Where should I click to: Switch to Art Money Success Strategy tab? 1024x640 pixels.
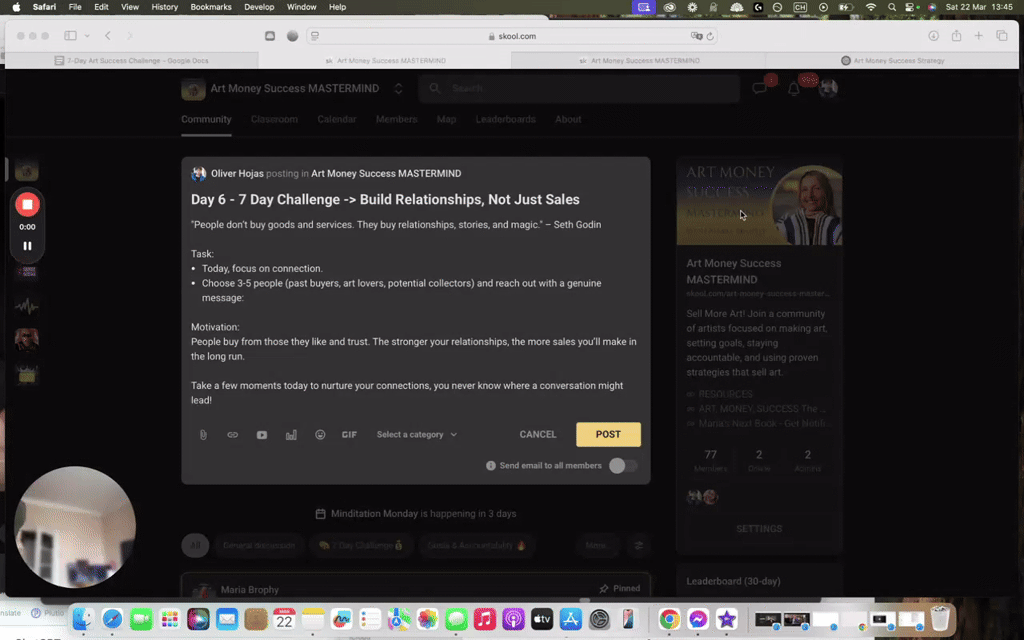pos(892,60)
